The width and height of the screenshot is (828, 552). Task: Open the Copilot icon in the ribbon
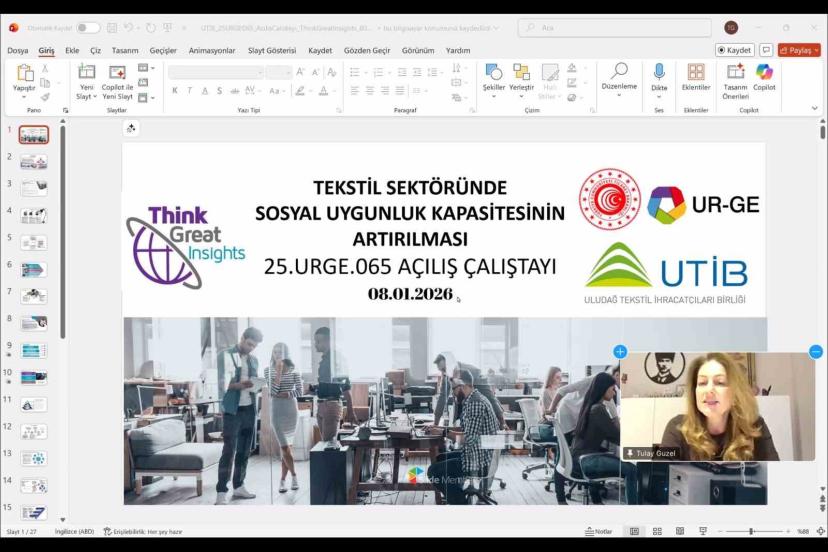[x=764, y=72]
